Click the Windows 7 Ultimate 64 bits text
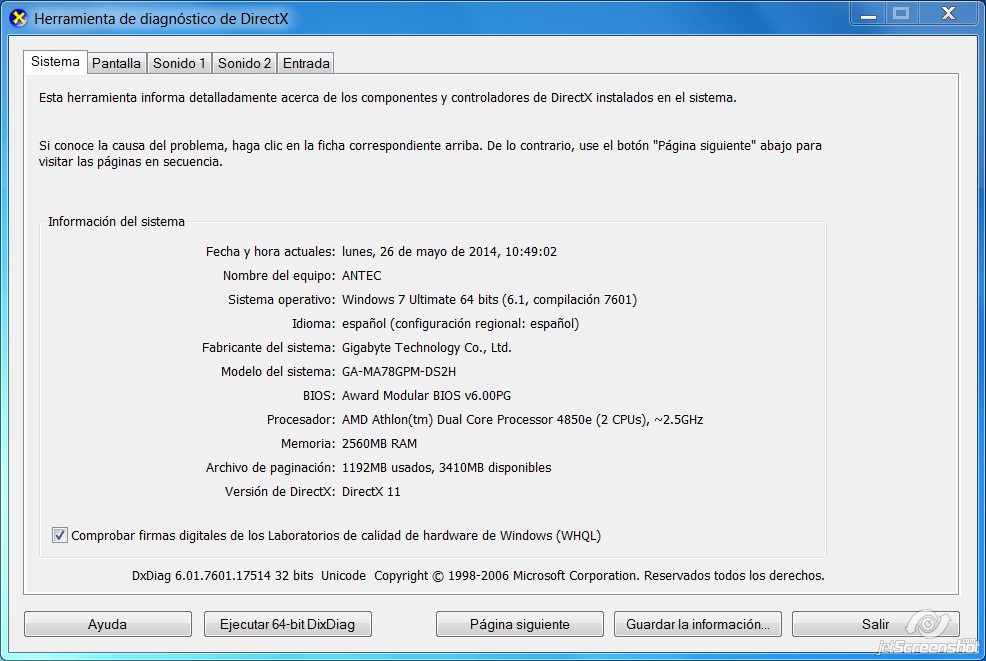 [489, 299]
